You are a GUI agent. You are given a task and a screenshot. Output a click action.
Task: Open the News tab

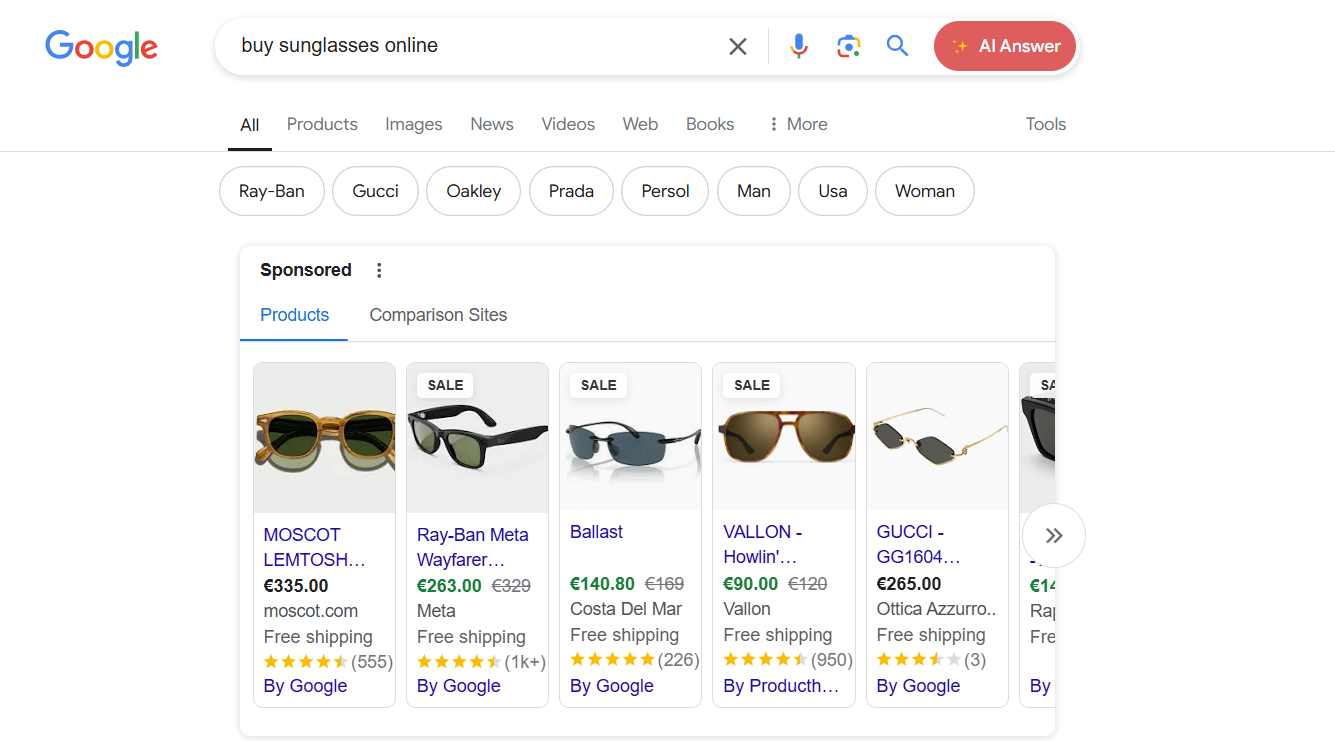492,124
